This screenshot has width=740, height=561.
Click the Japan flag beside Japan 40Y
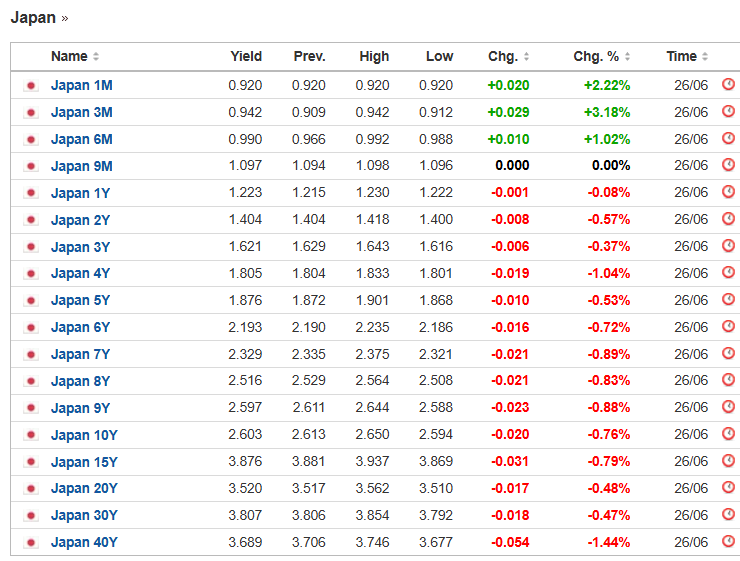point(31,543)
